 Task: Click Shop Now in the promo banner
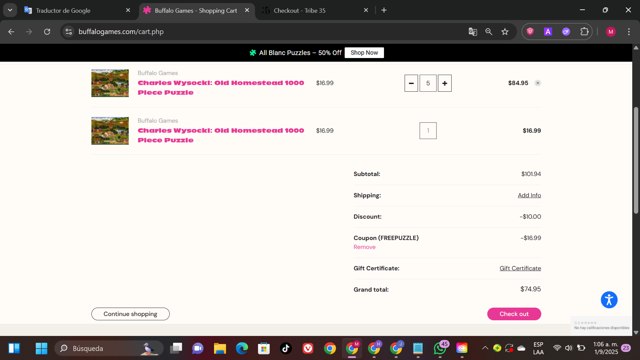point(364,53)
